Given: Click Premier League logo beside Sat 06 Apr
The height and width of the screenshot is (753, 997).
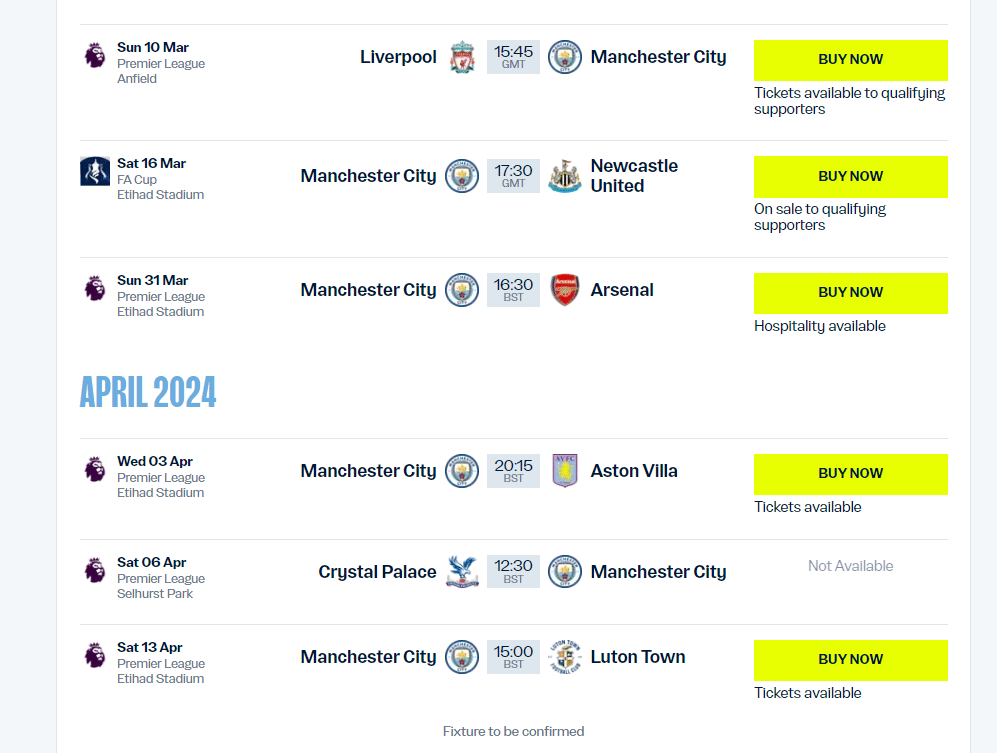Looking at the screenshot, I should [x=95, y=570].
